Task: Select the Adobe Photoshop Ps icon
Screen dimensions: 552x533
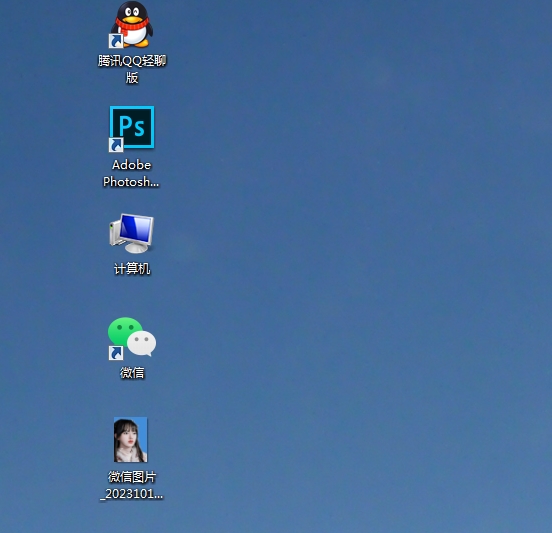Action: (x=132, y=127)
